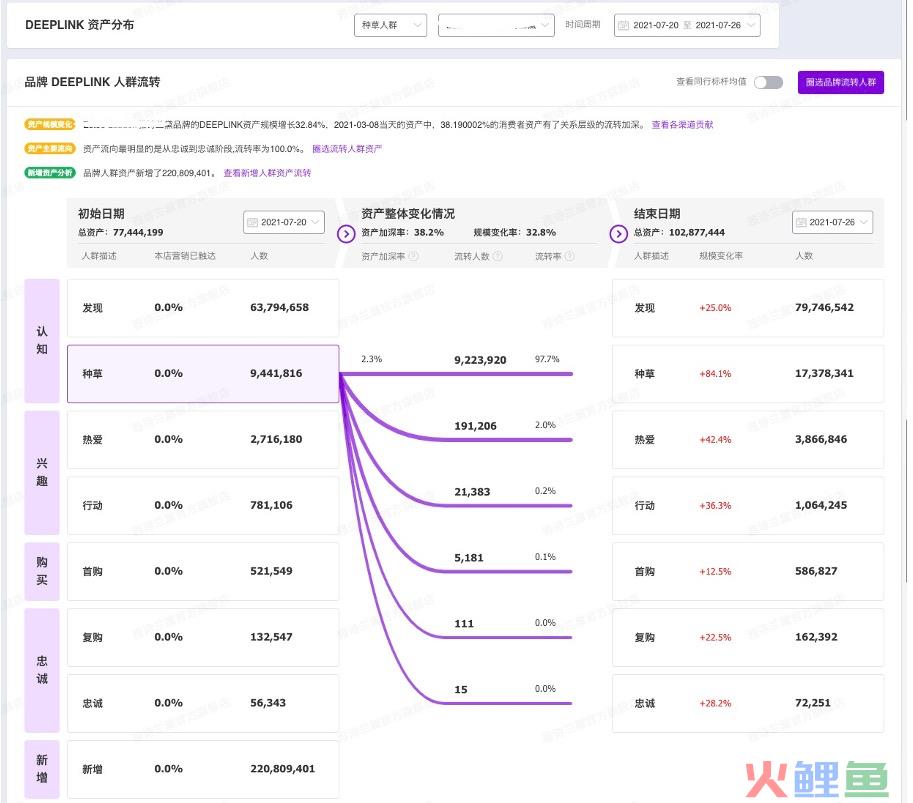Click the help icon next to 流转人数 column header
913x803 pixels.
498,256
